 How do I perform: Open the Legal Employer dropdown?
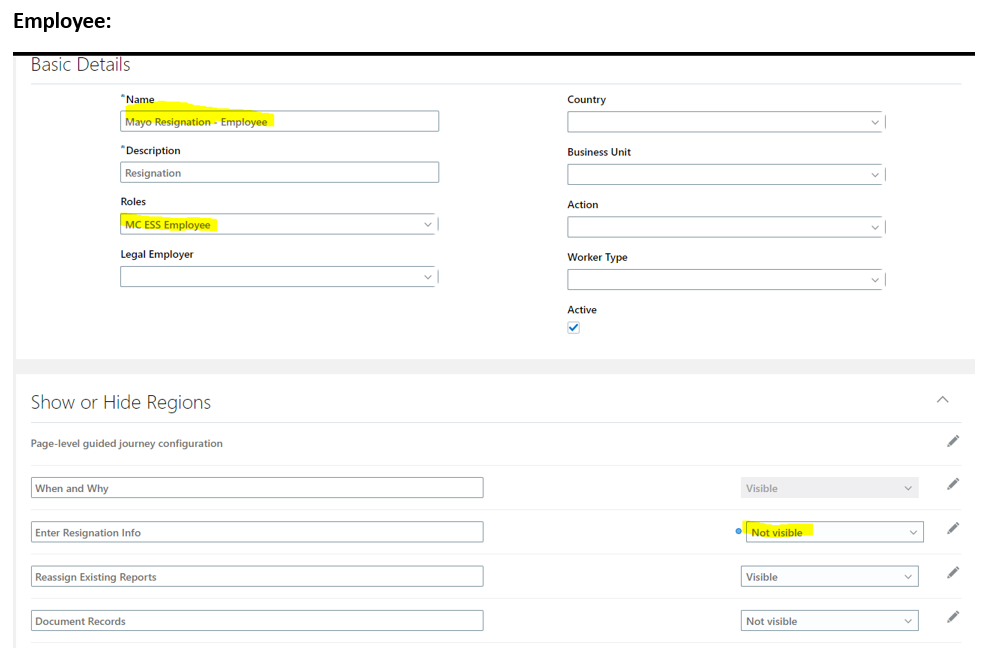click(278, 277)
